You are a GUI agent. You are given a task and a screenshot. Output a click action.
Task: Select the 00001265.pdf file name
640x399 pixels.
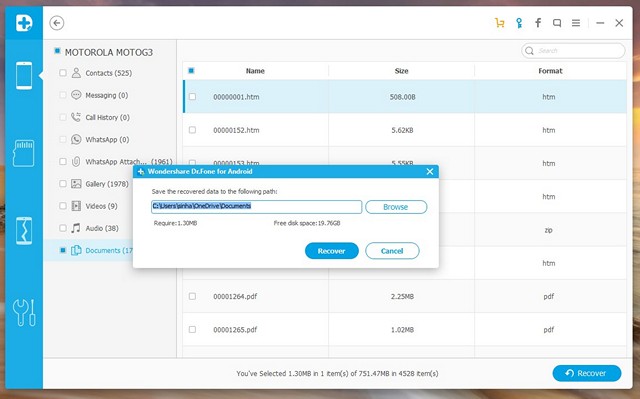235,330
